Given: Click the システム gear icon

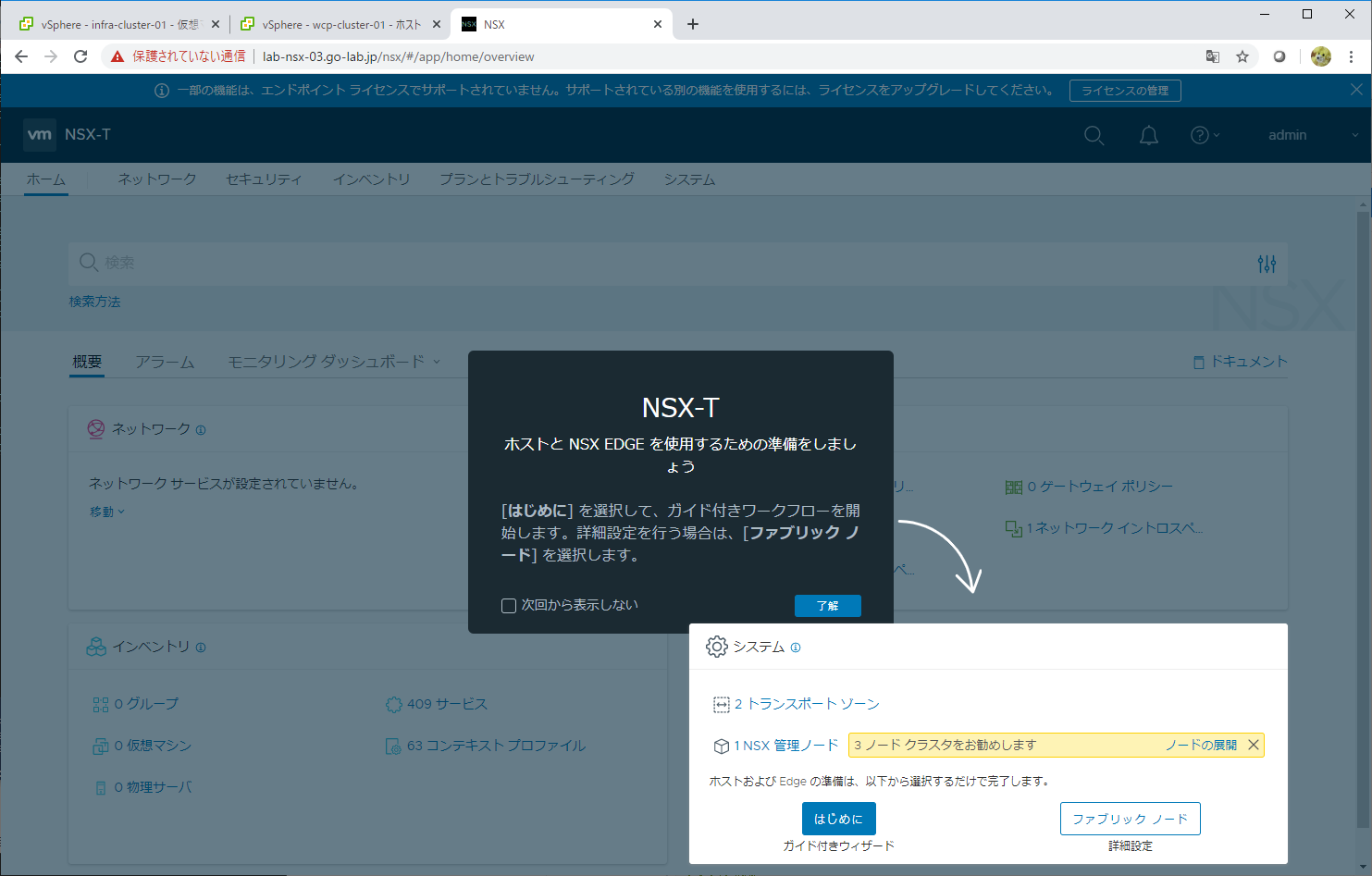Looking at the screenshot, I should pyautogui.click(x=717, y=647).
